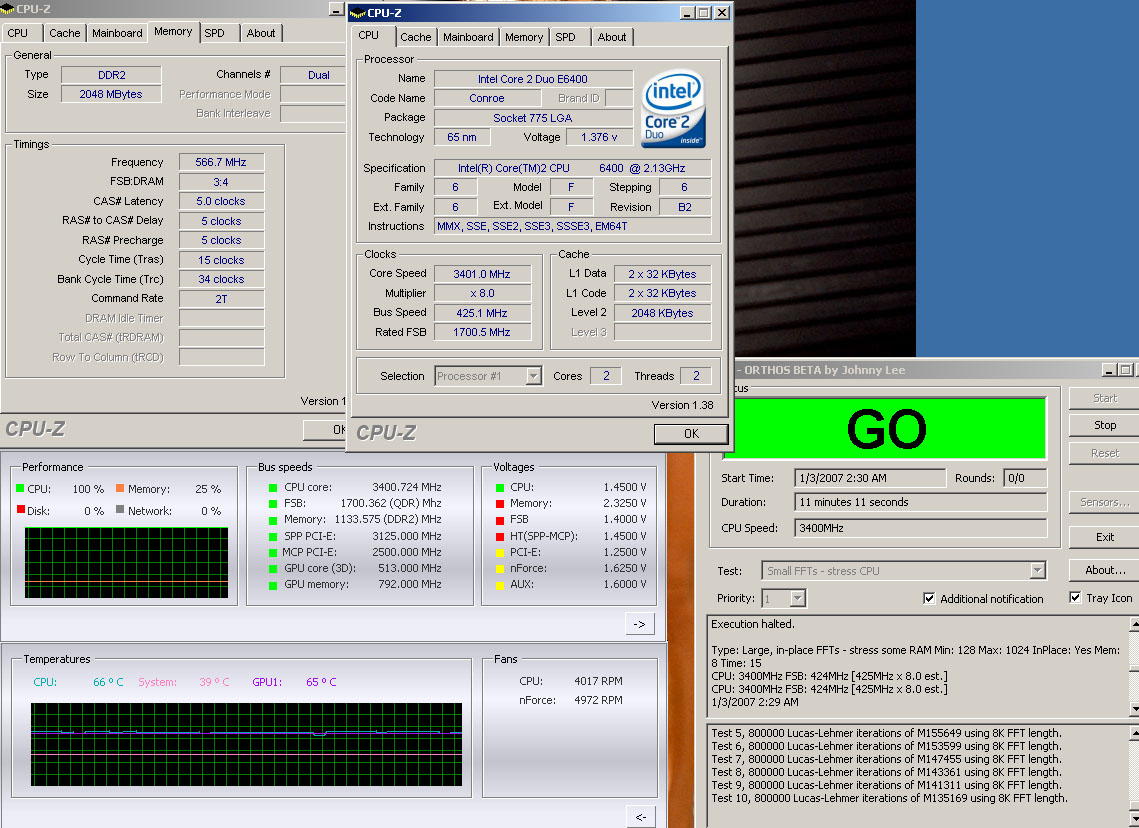Click the <- collapse arrow button
The image size is (1139, 828).
tap(640, 817)
